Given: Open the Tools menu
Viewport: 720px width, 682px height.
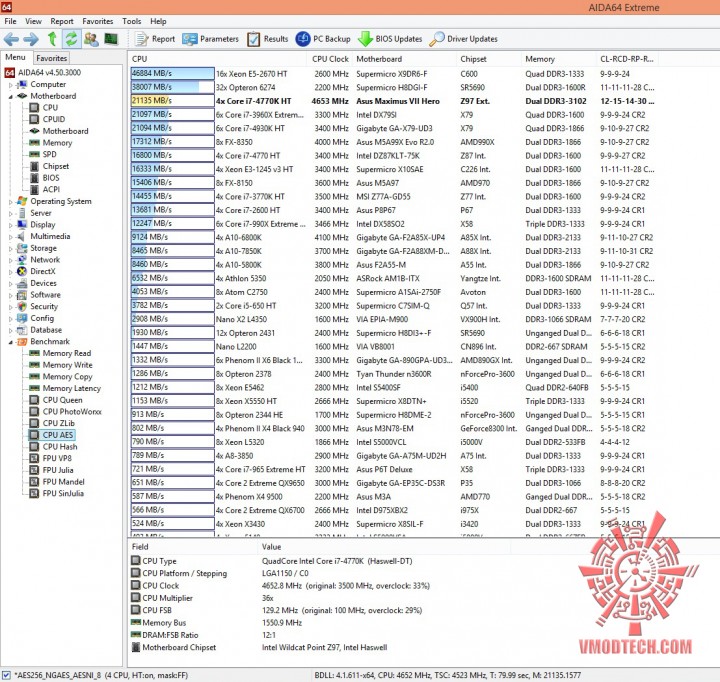Looking at the screenshot, I should click(x=131, y=21).
